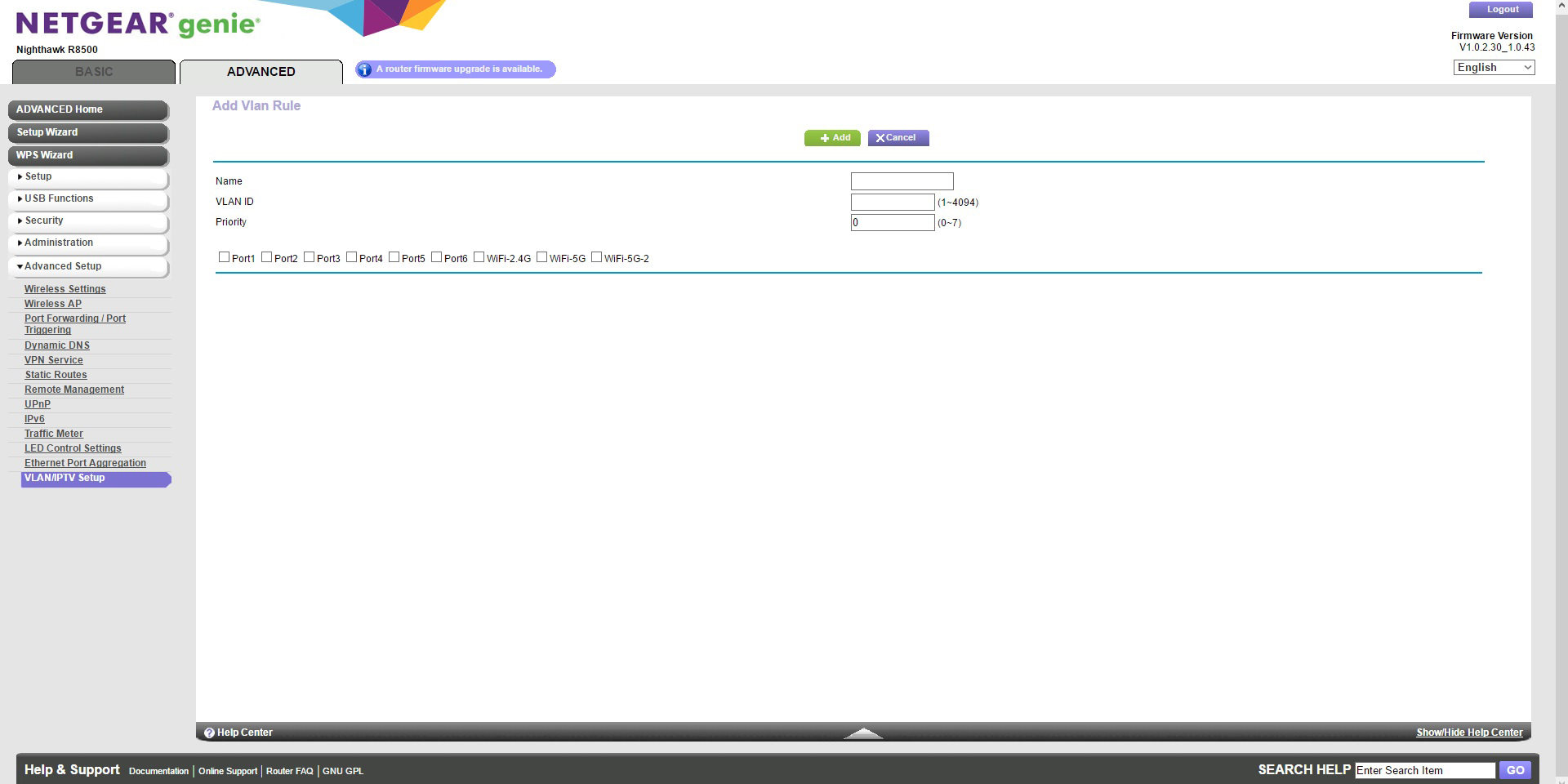
Task: Open the Setup Wizard
Action: coord(88,132)
